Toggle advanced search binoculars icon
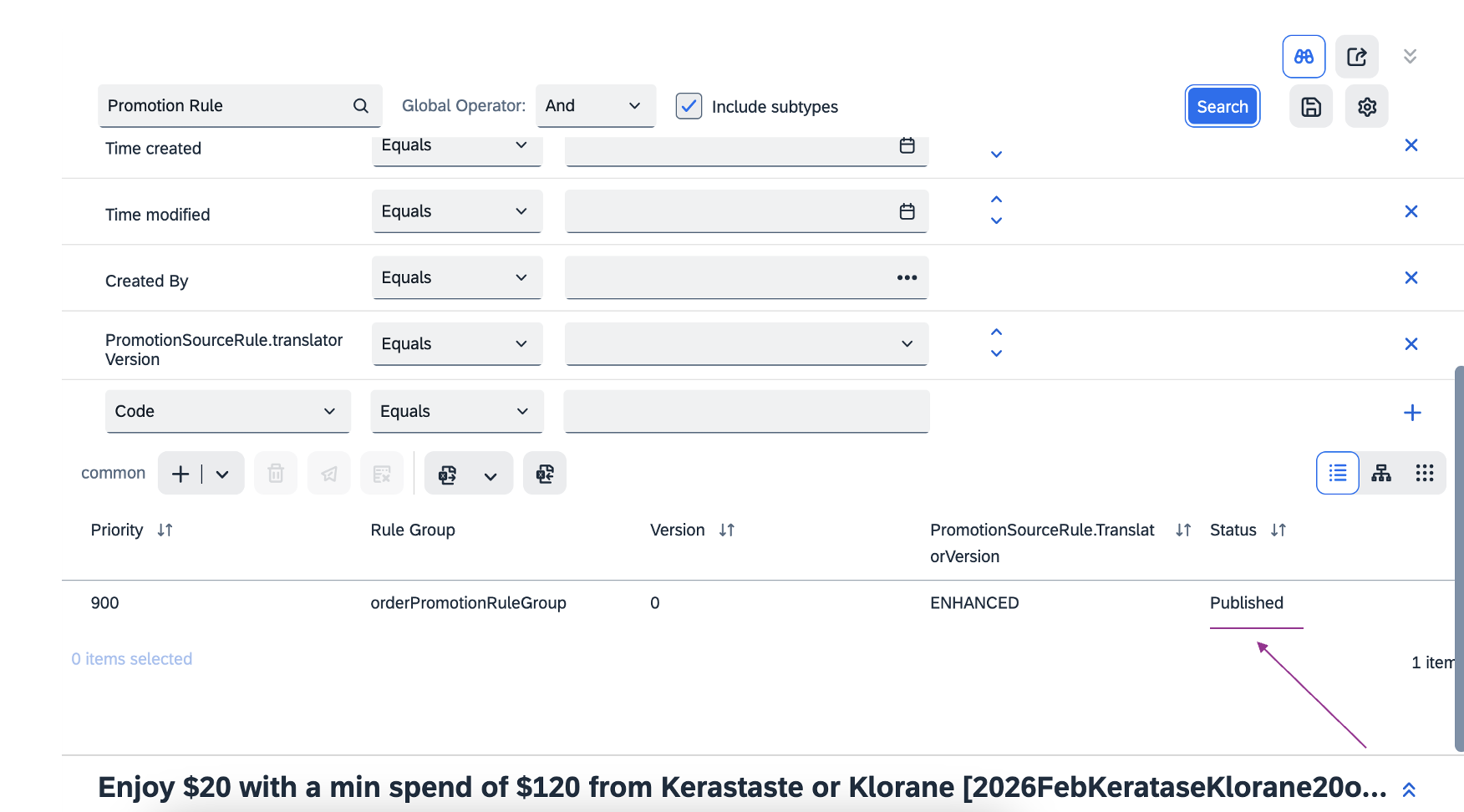The height and width of the screenshot is (812, 1464). click(x=1304, y=57)
